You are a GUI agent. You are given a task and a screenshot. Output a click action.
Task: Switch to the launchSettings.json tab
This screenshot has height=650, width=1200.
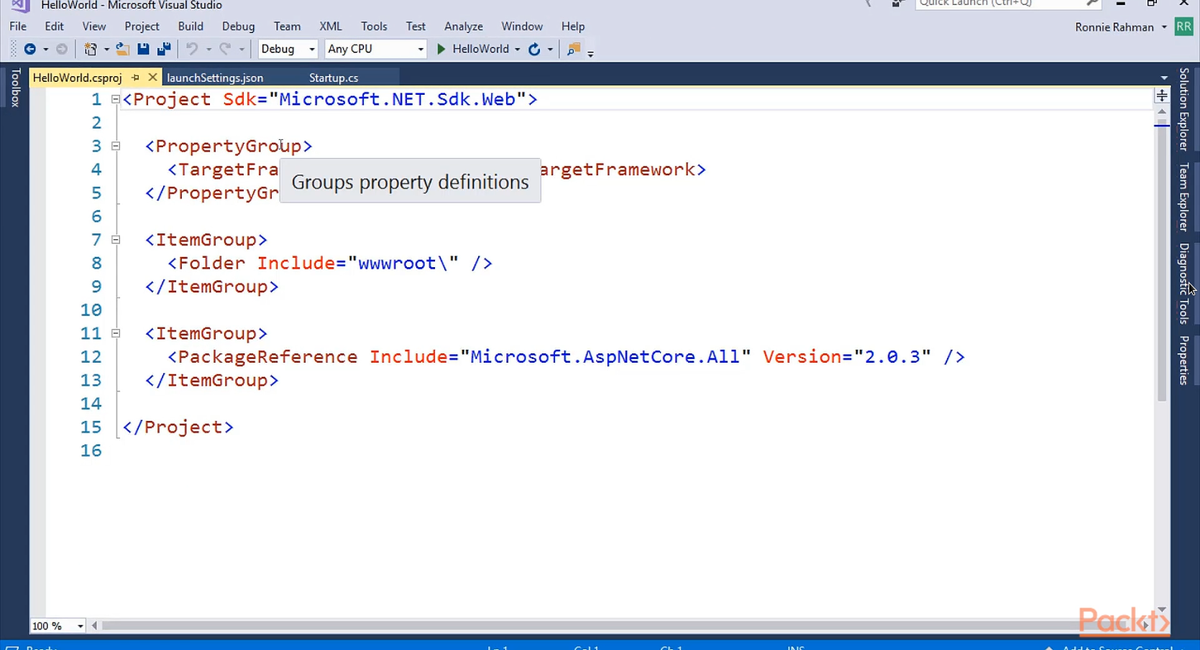[x=215, y=78]
